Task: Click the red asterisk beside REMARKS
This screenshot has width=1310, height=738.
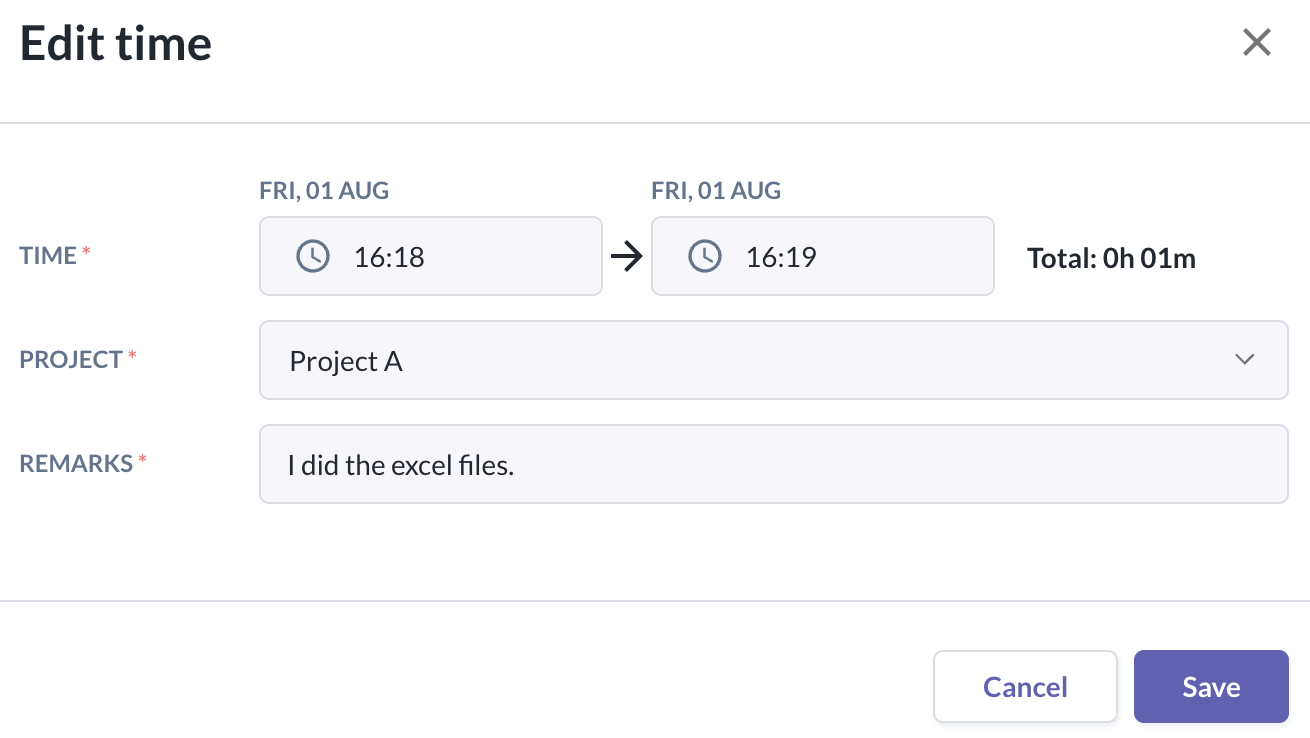Action: (x=142, y=461)
